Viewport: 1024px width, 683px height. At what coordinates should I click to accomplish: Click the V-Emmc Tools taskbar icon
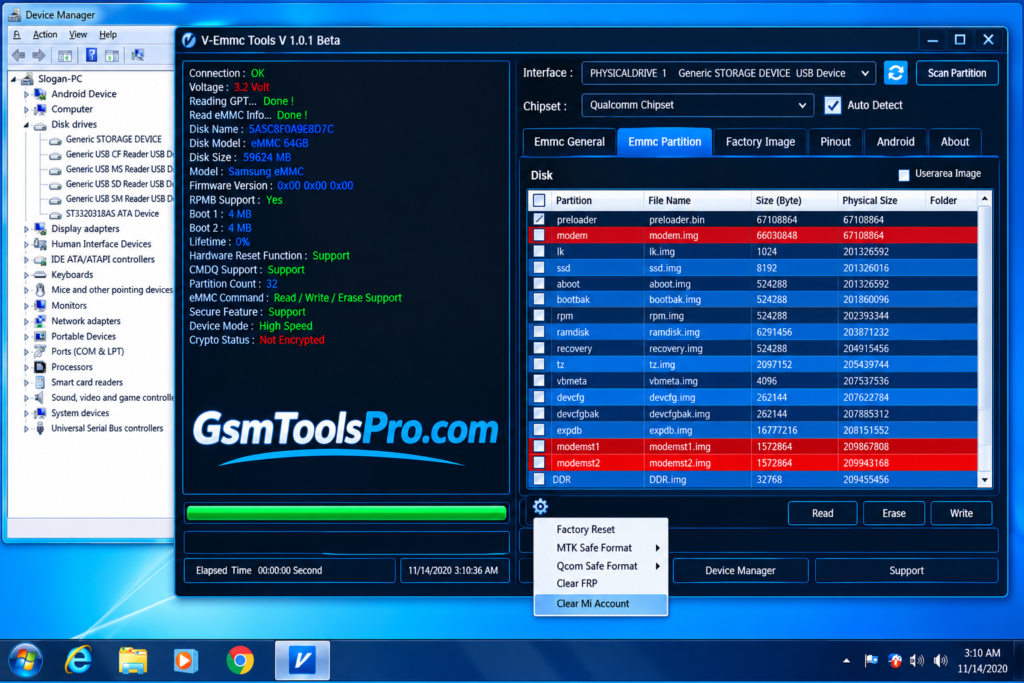tap(302, 660)
